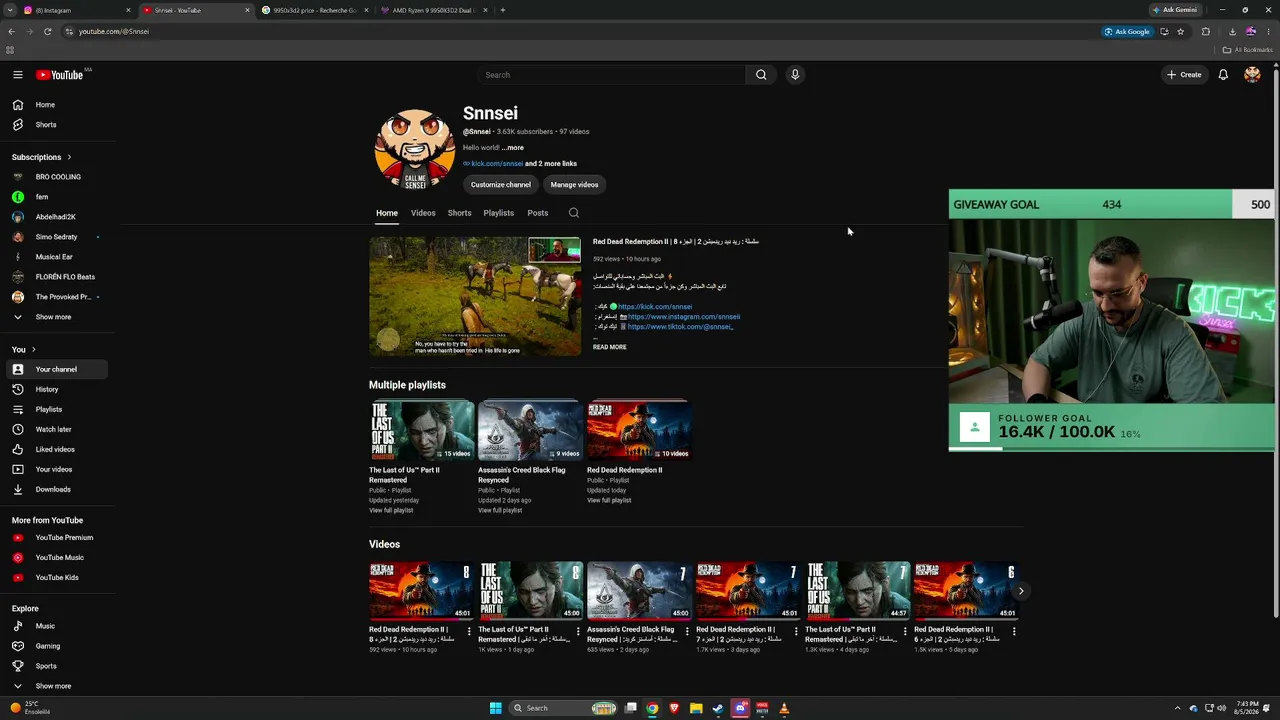1280x720 pixels.
Task: Start voice search with the microphone
Action: 795,75
